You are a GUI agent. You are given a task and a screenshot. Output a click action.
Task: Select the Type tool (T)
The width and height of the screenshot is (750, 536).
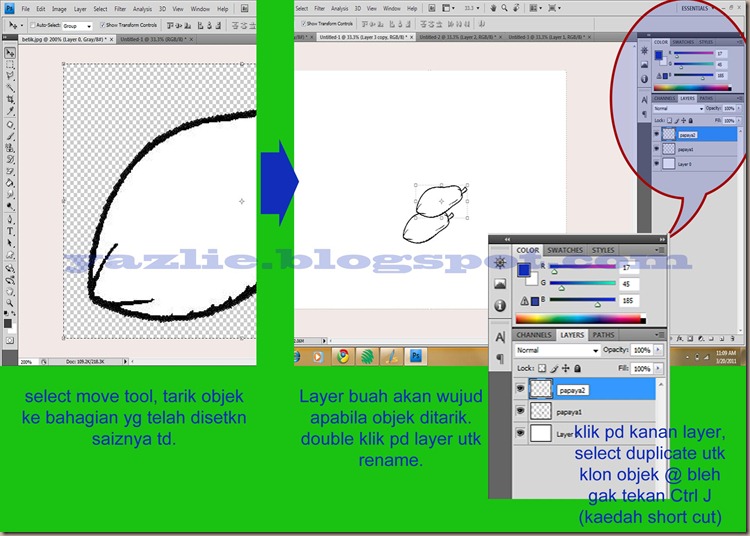click(10, 231)
